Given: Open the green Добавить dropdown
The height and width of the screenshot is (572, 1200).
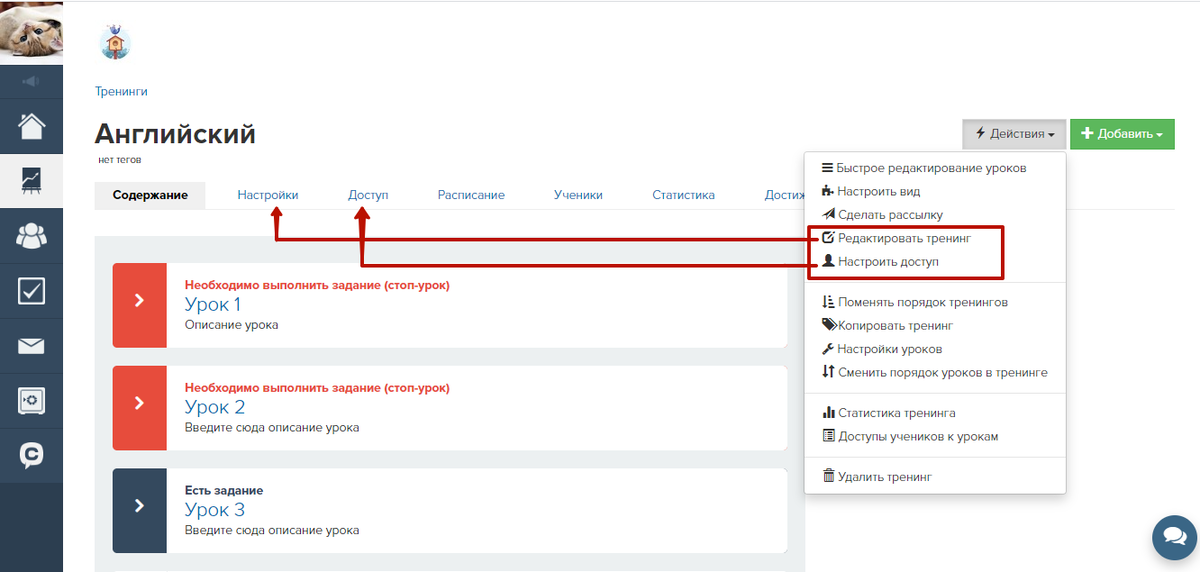Looking at the screenshot, I should (x=1122, y=134).
